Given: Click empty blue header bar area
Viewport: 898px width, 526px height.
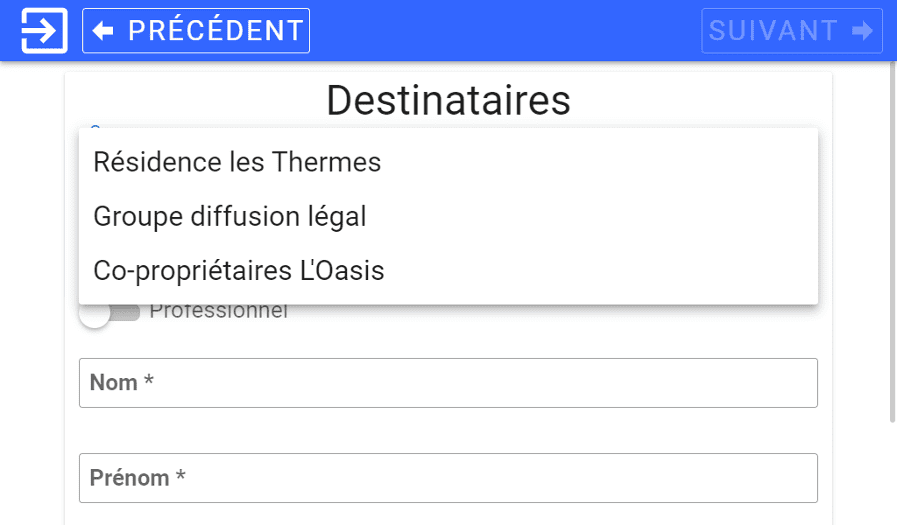Looking at the screenshot, I should 500,30.
